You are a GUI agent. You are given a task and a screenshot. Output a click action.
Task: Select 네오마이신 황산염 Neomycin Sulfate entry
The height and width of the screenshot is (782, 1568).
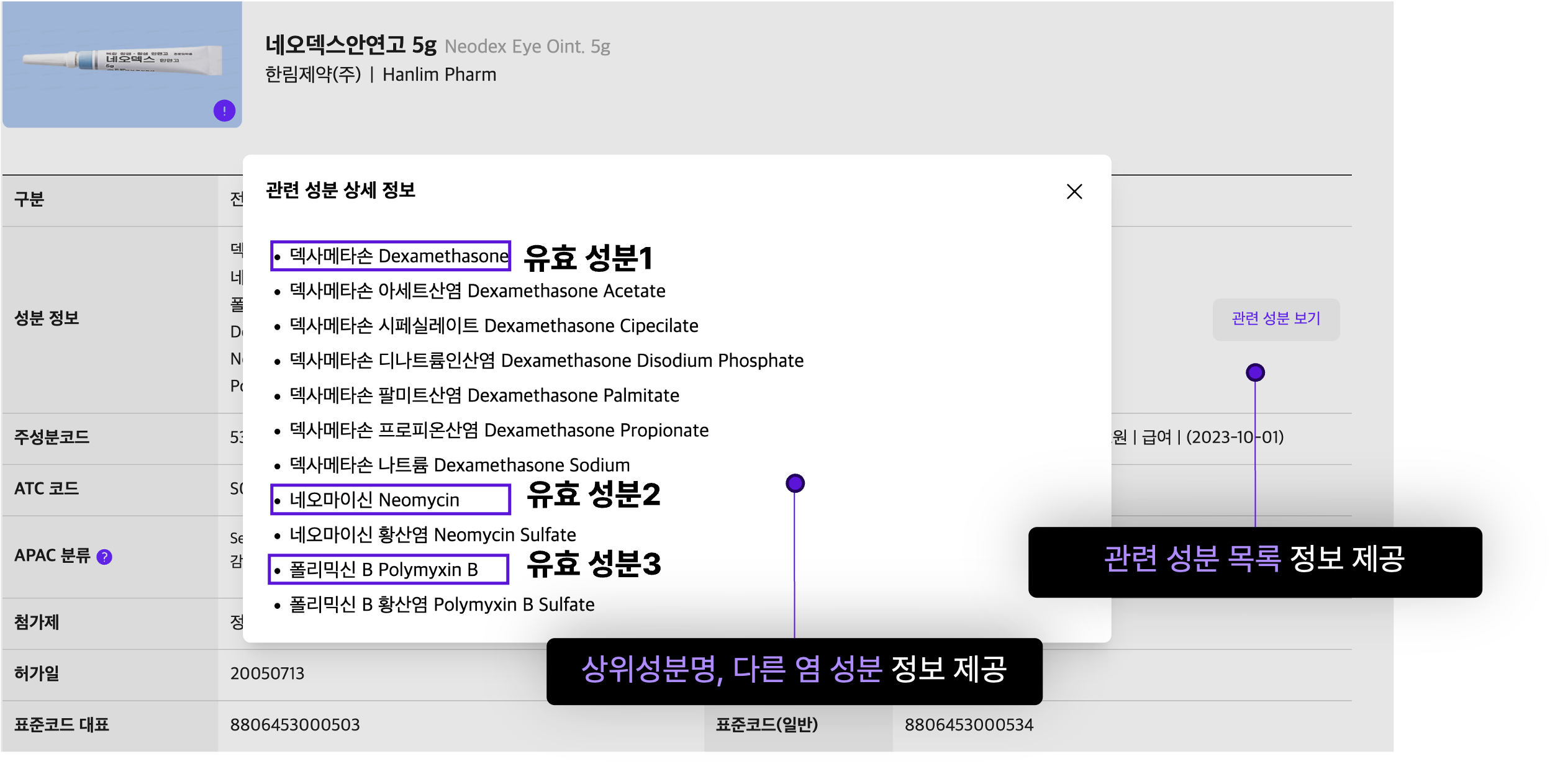[433, 534]
